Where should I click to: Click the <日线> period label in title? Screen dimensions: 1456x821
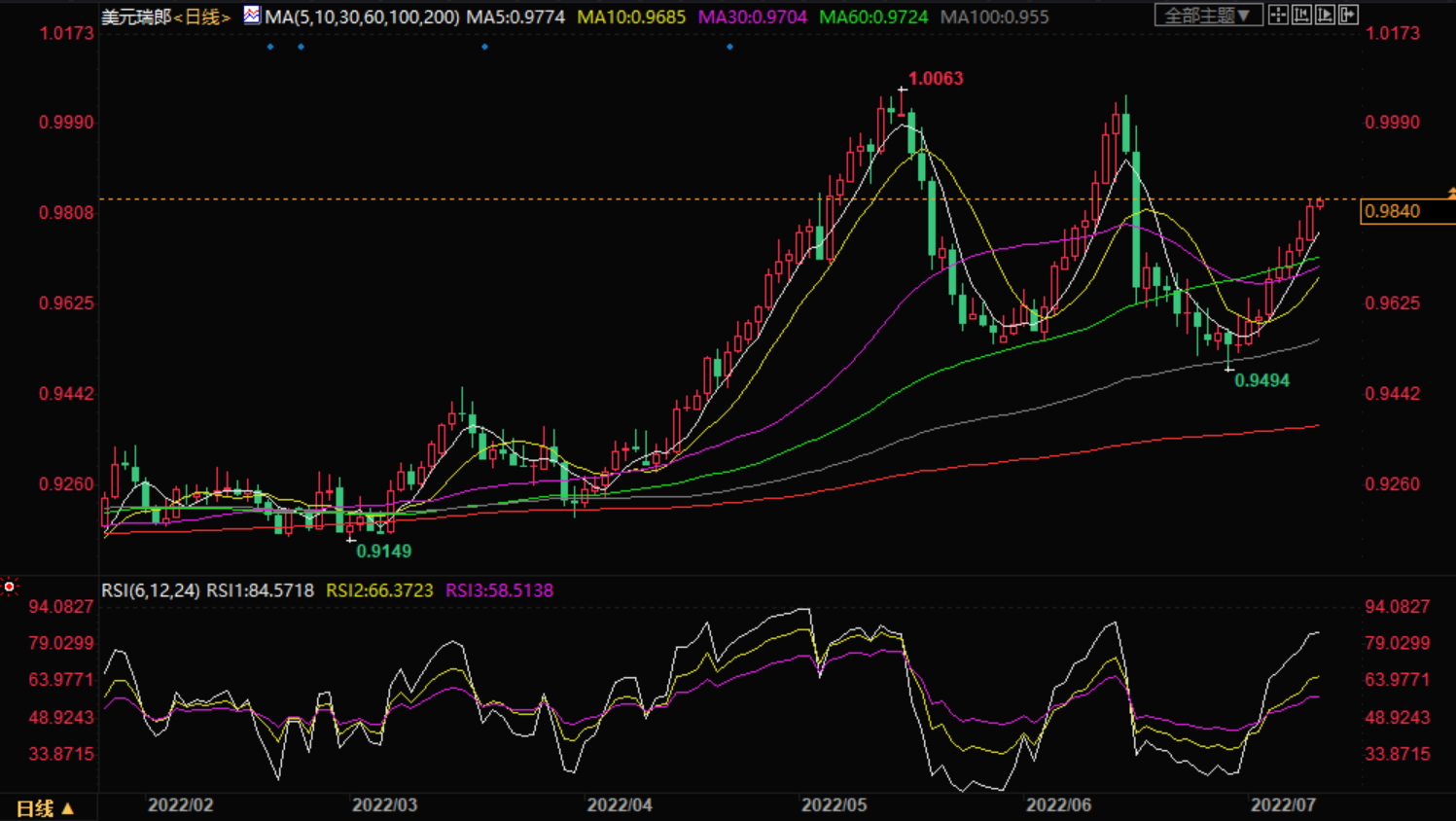click(202, 18)
